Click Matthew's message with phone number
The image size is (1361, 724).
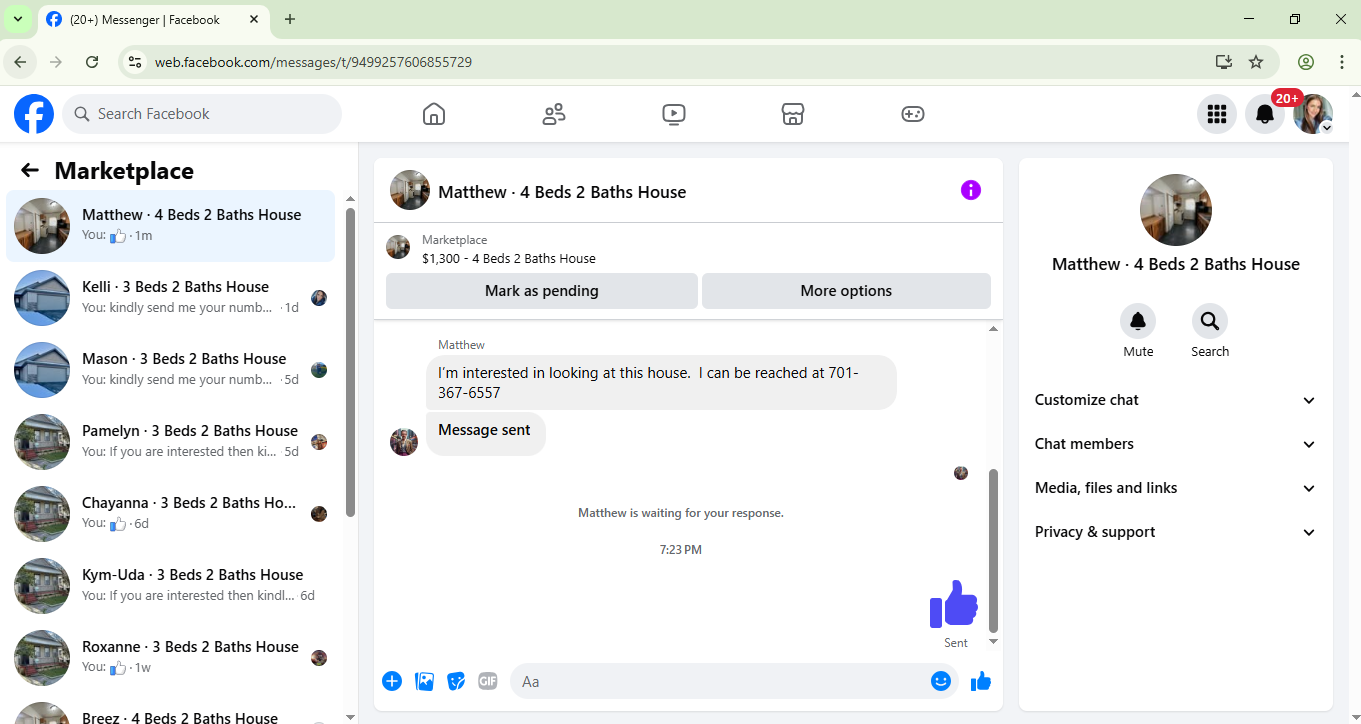coord(661,382)
